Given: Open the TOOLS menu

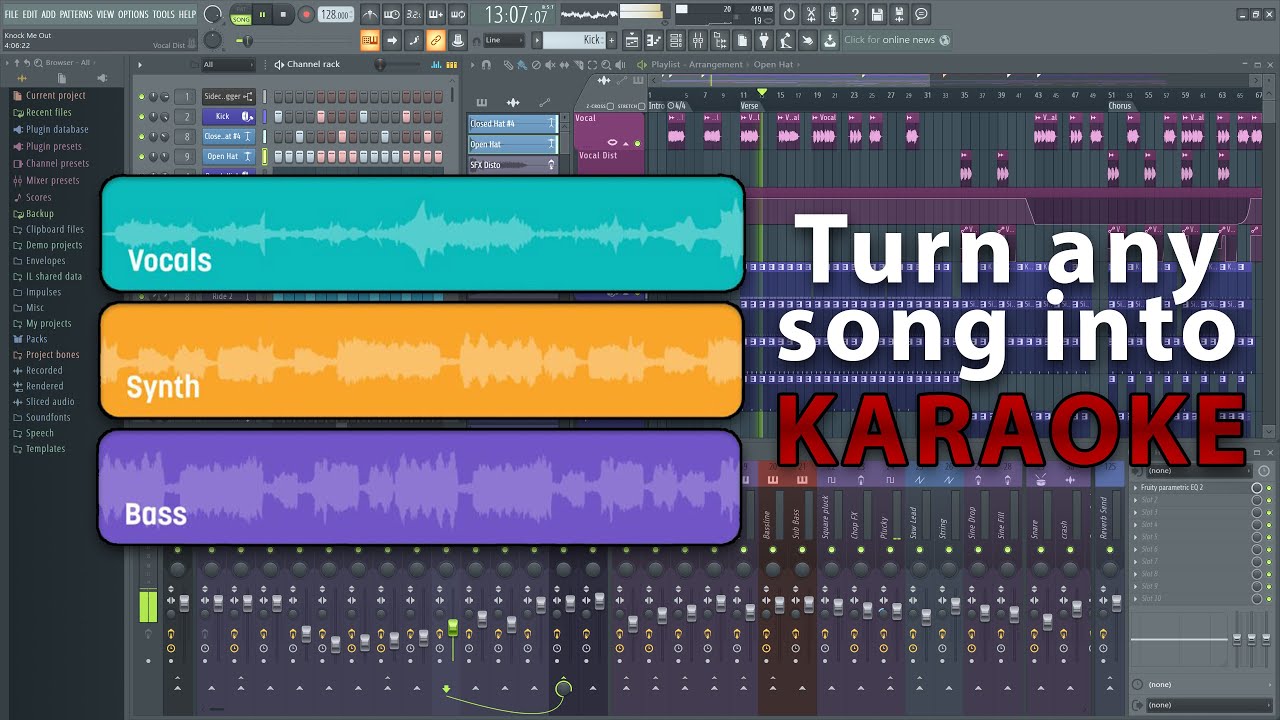Looking at the screenshot, I should 163,14.
